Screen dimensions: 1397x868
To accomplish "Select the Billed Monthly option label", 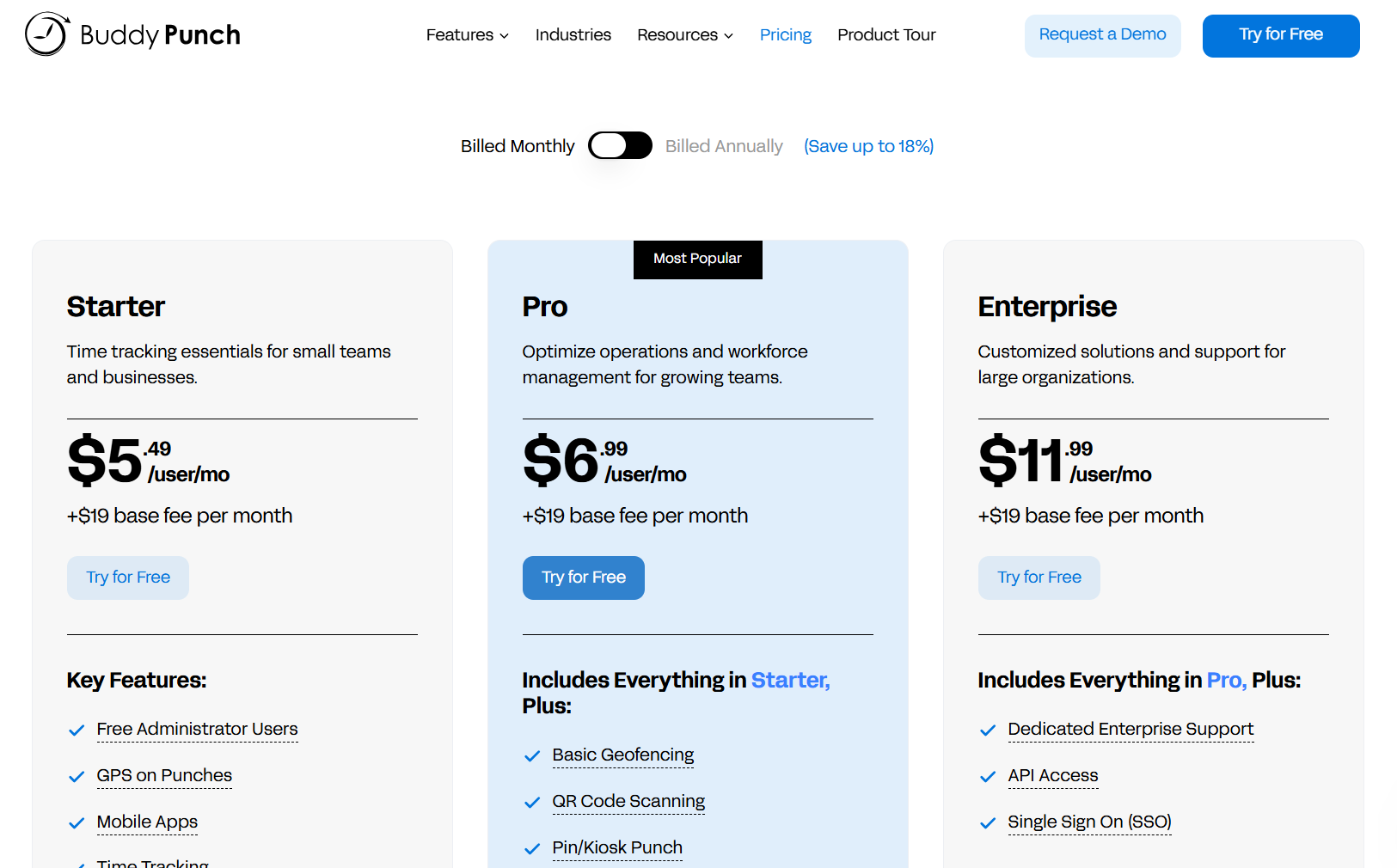I will [x=518, y=146].
